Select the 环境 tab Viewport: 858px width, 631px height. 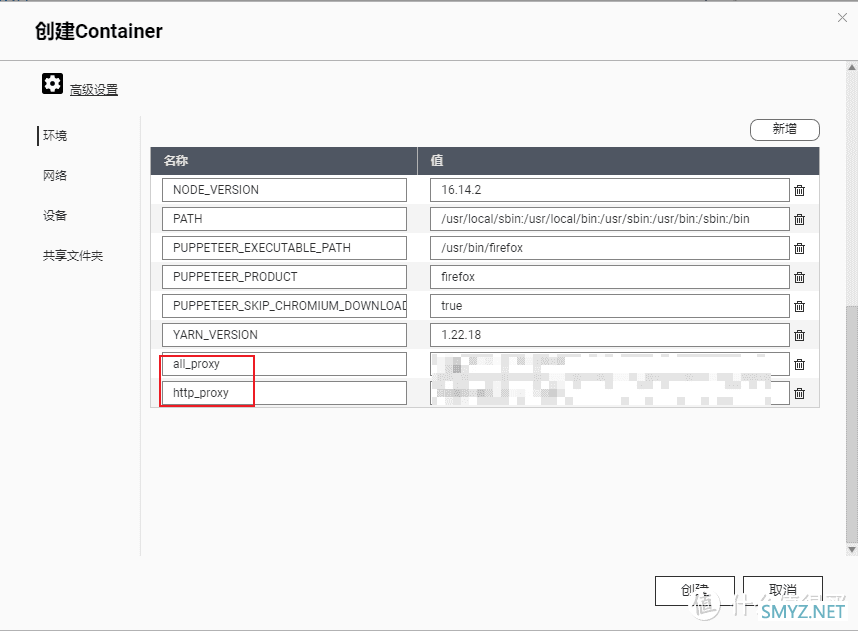point(55,135)
